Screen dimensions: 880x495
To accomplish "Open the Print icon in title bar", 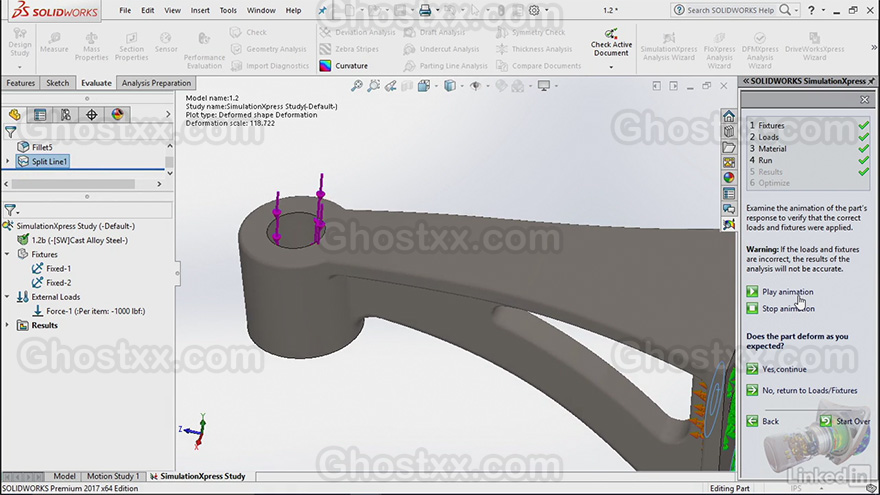I will point(425,10).
